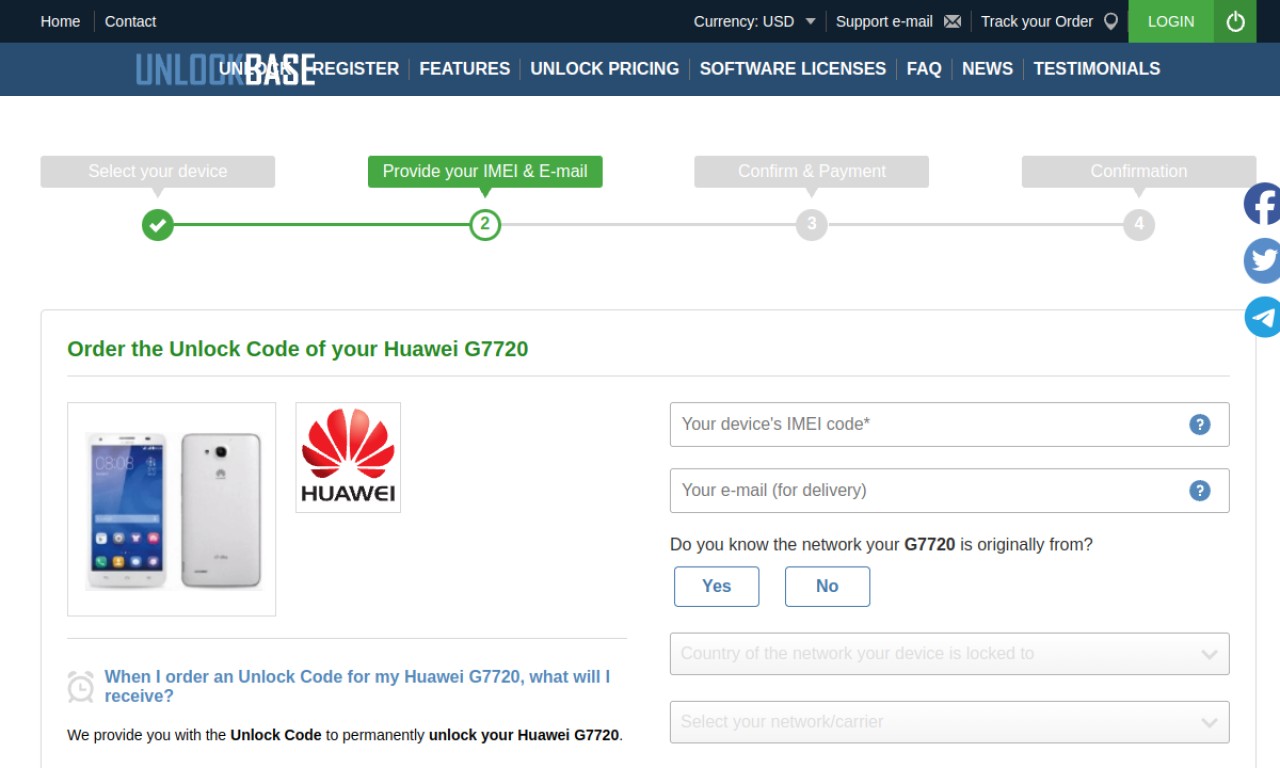Click the Confirmation step label

point(1139,171)
